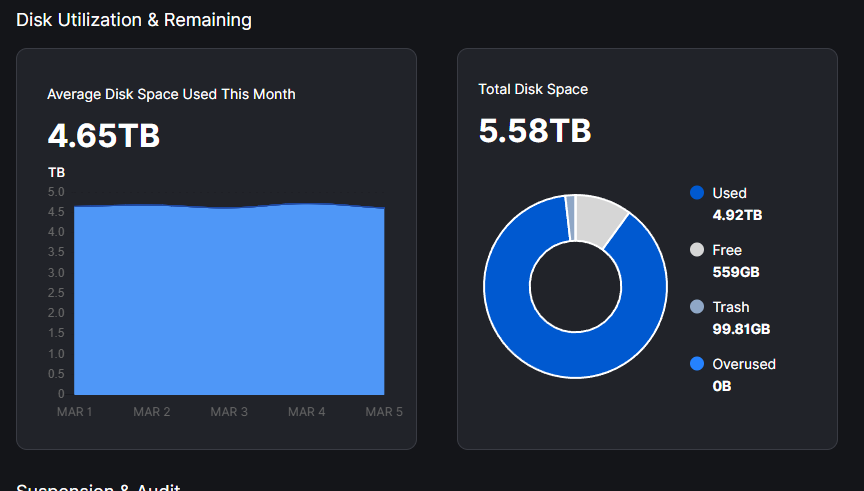Click the MAR 5 axis label
The image size is (864, 491).
click(384, 412)
